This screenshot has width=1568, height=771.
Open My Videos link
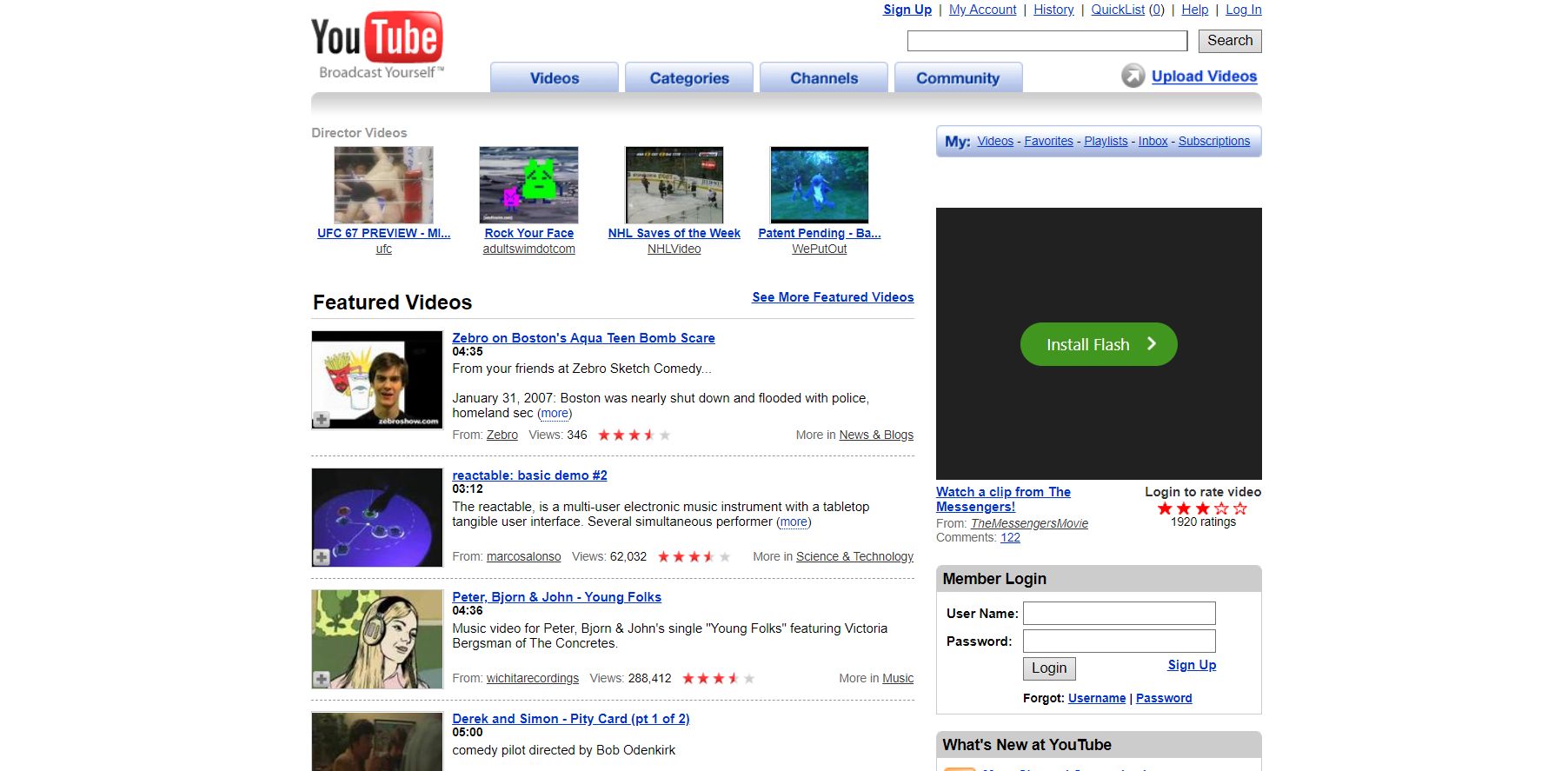click(x=995, y=141)
